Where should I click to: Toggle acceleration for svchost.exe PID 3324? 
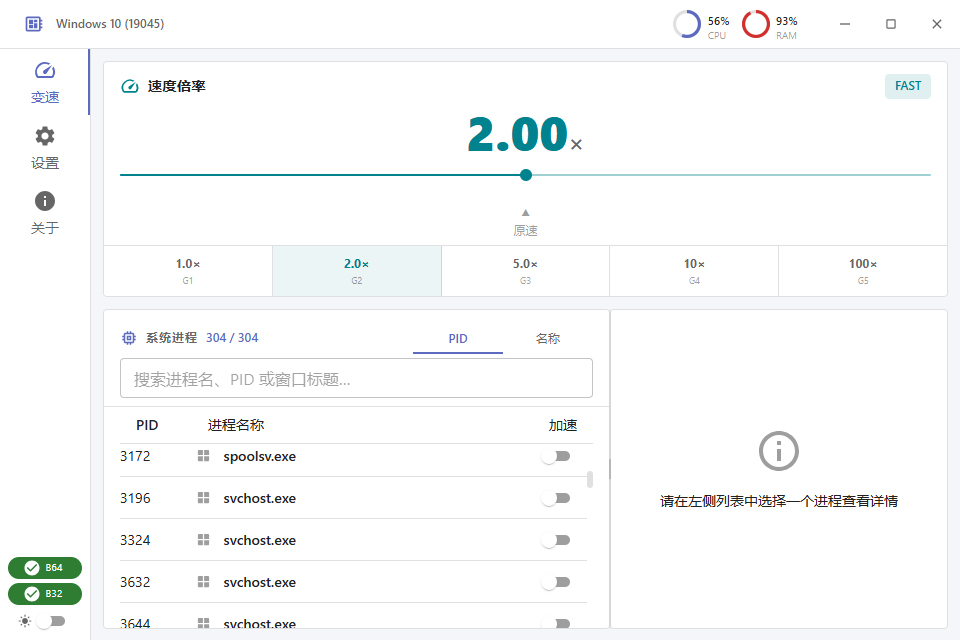556,540
